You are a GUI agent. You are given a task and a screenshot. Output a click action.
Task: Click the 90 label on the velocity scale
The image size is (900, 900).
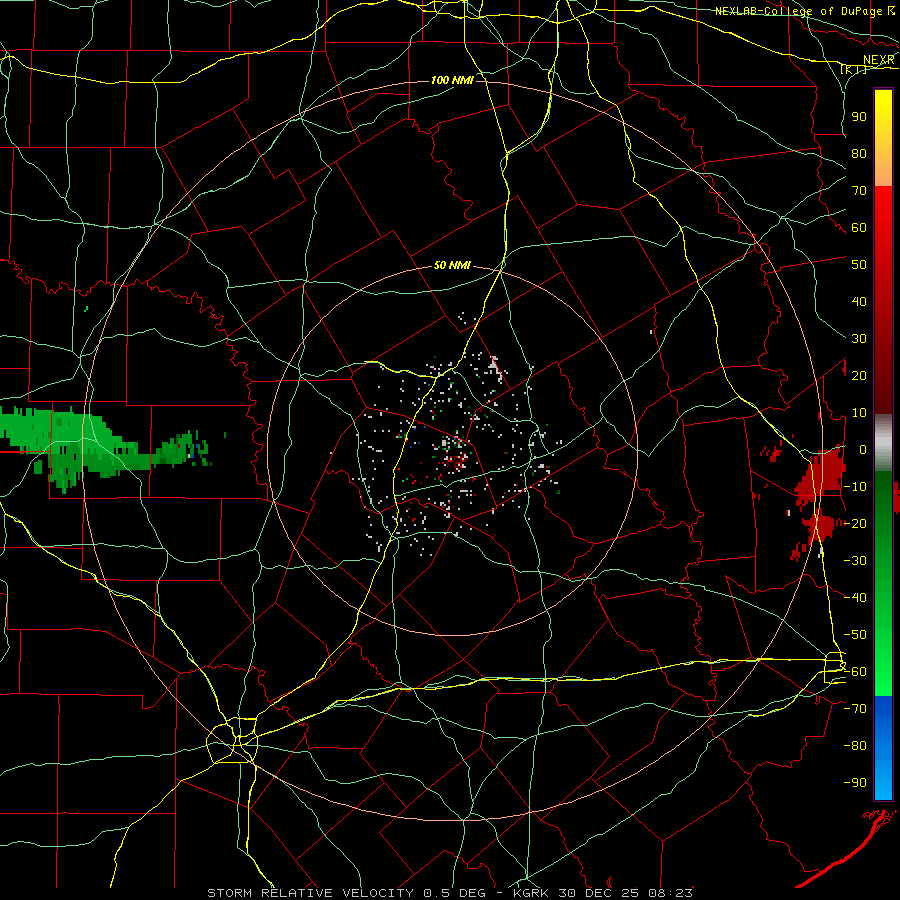pyautogui.click(x=859, y=117)
